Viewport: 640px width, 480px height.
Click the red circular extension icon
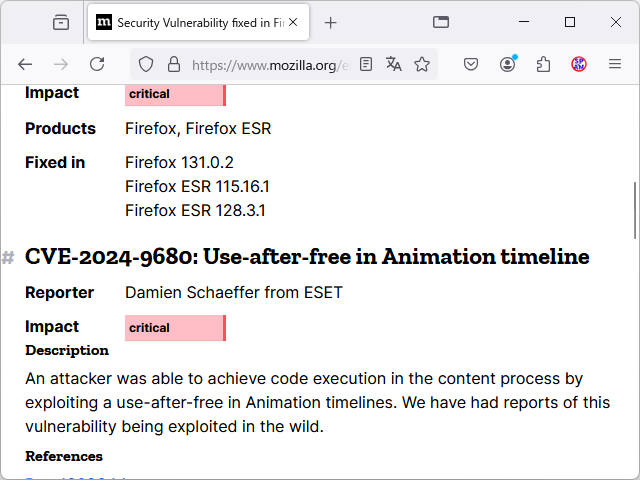tap(579, 64)
